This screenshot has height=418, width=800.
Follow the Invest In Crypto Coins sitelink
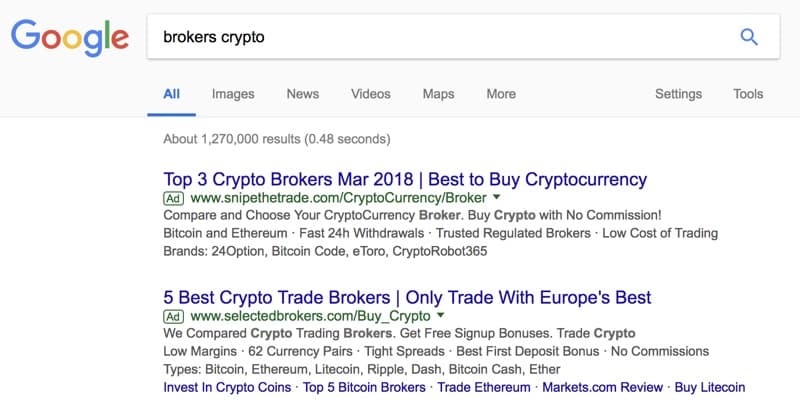coord(227,387)
